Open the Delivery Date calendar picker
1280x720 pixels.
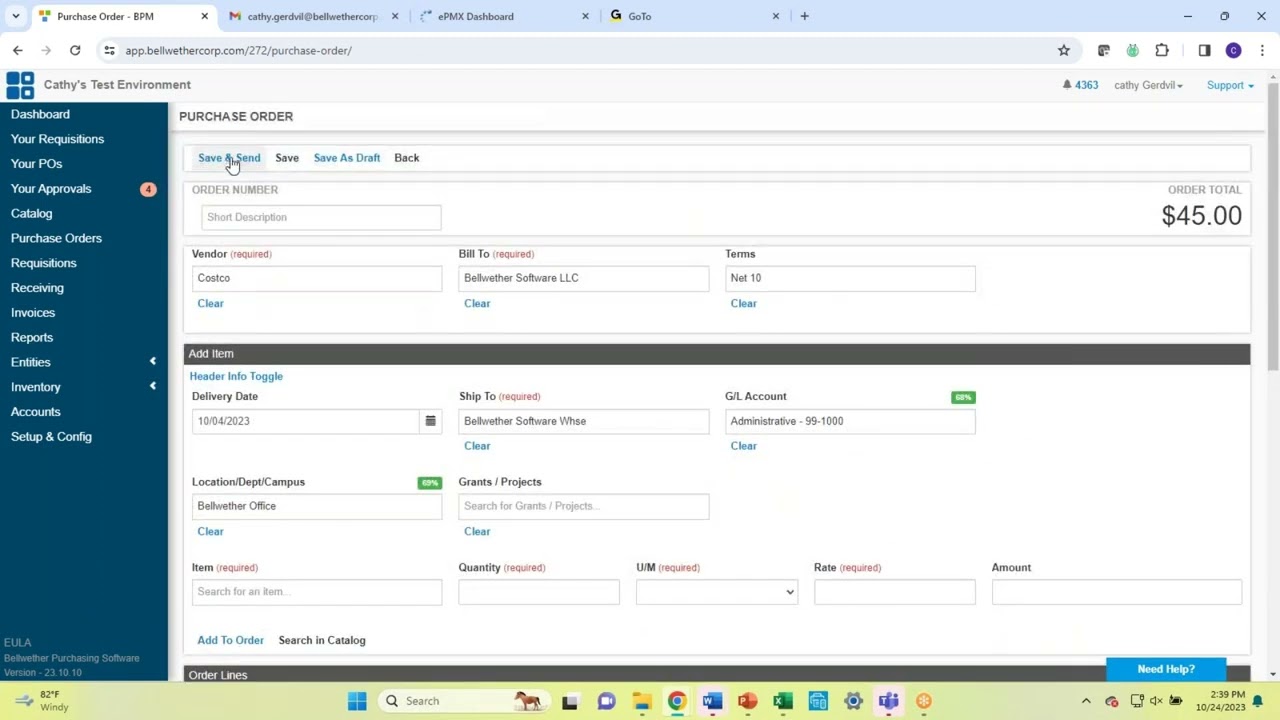(x=430, y=421)
